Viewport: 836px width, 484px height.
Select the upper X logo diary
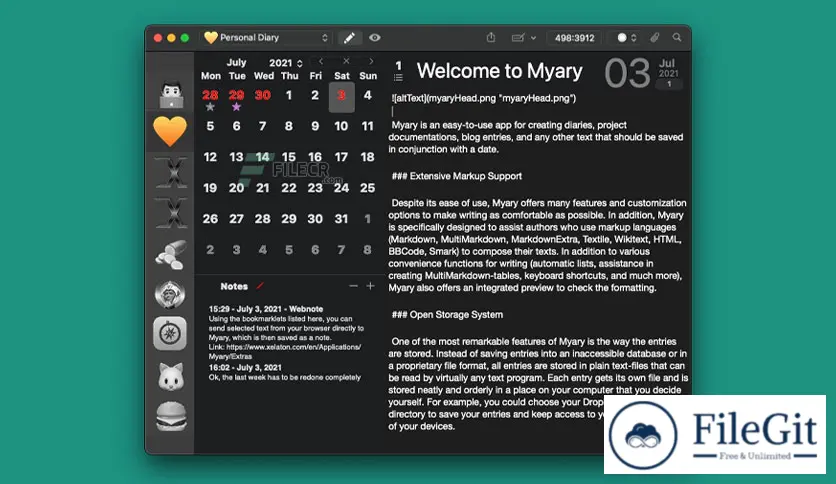(171, 172)
